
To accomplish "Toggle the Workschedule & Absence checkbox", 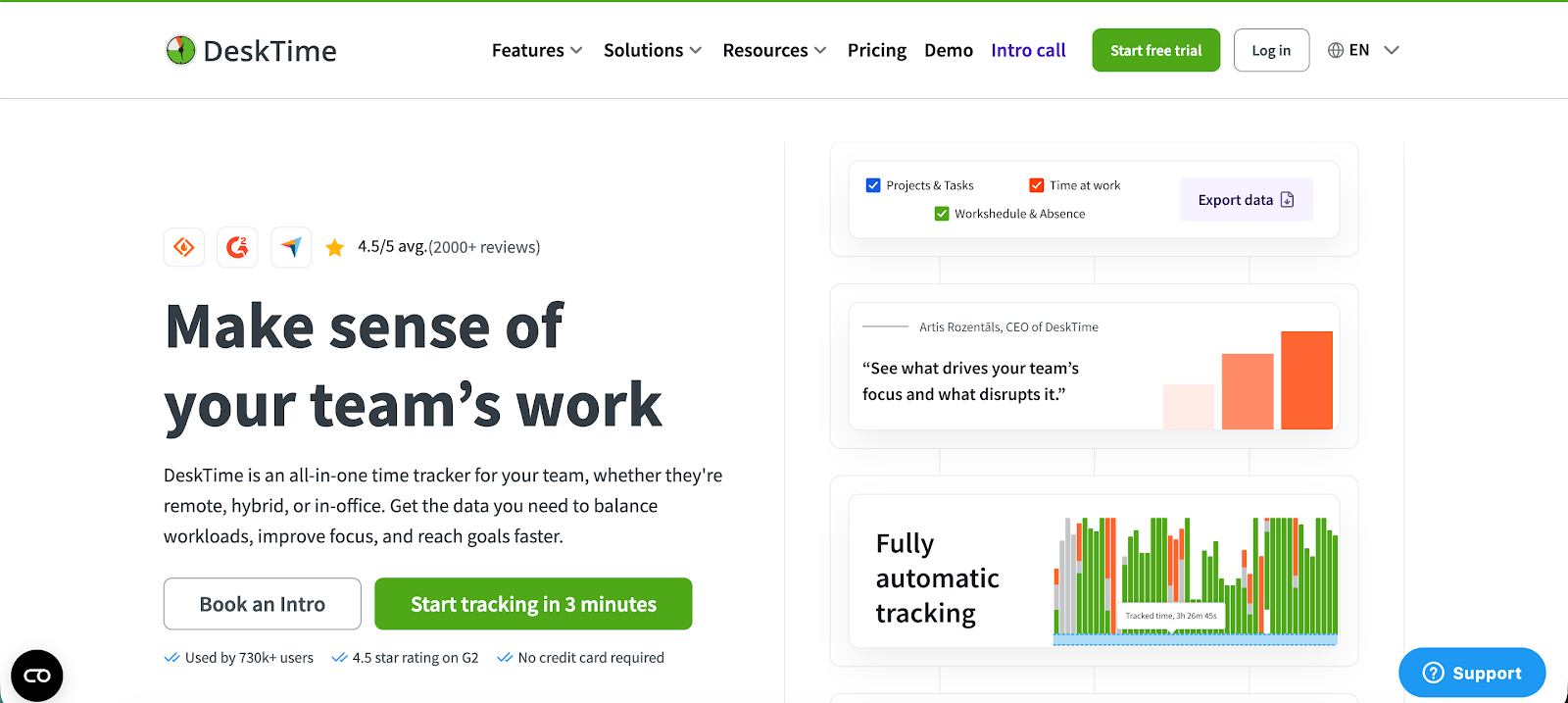I will pos(942,214).
